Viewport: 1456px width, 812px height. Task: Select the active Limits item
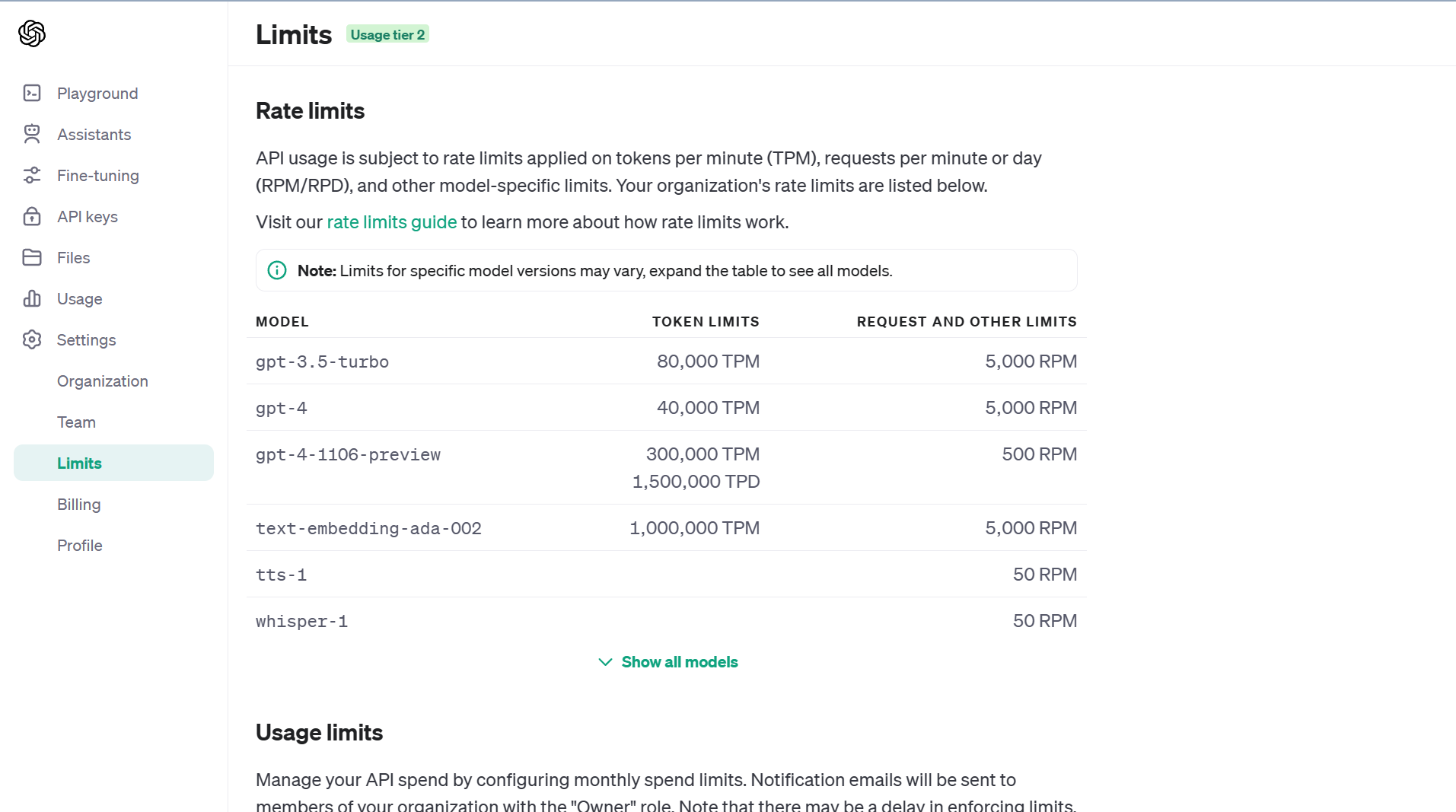click(113, 463)
